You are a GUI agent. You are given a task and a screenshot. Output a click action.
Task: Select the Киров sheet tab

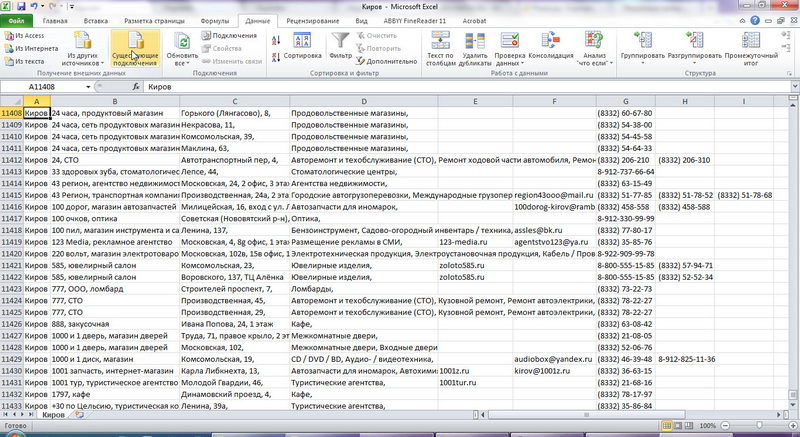click(54, 415)
